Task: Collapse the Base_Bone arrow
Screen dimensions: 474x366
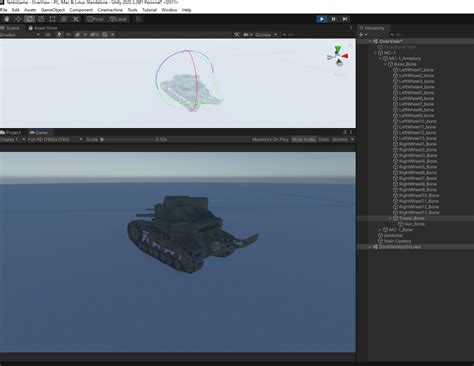Action: [386, 64]
